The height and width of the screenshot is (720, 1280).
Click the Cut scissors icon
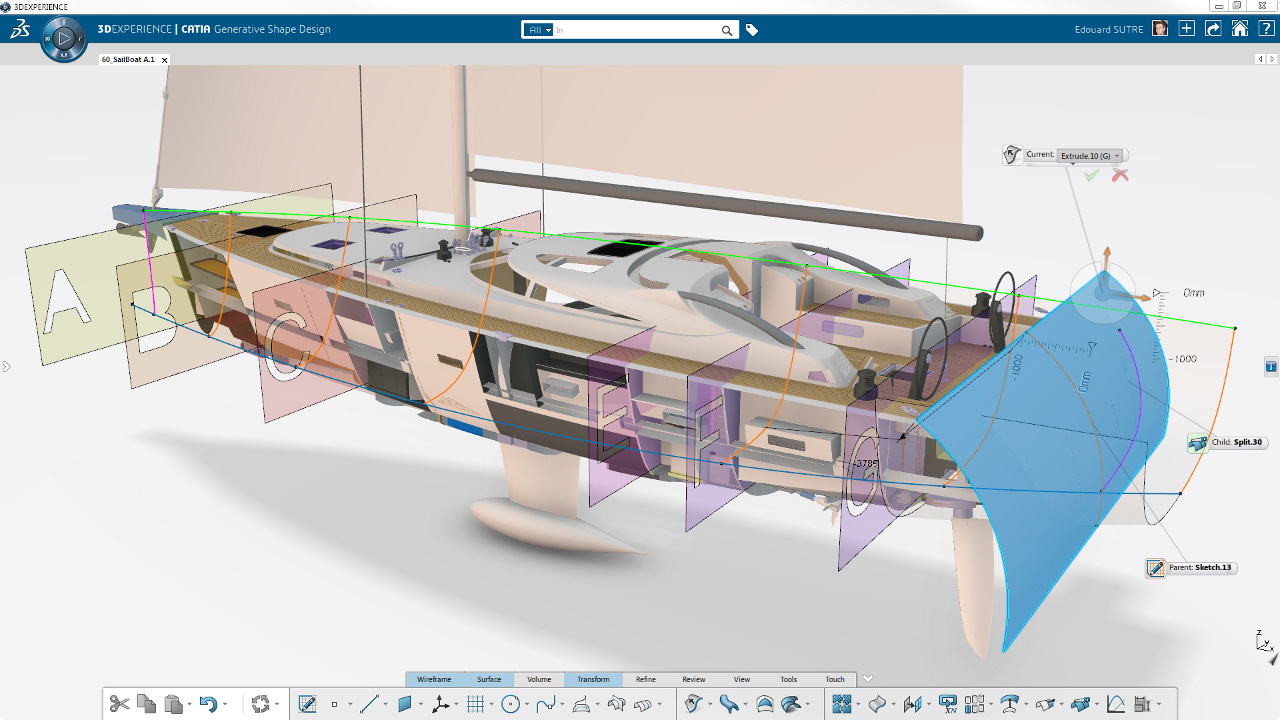pyautogui.click(x=119, y=704)
